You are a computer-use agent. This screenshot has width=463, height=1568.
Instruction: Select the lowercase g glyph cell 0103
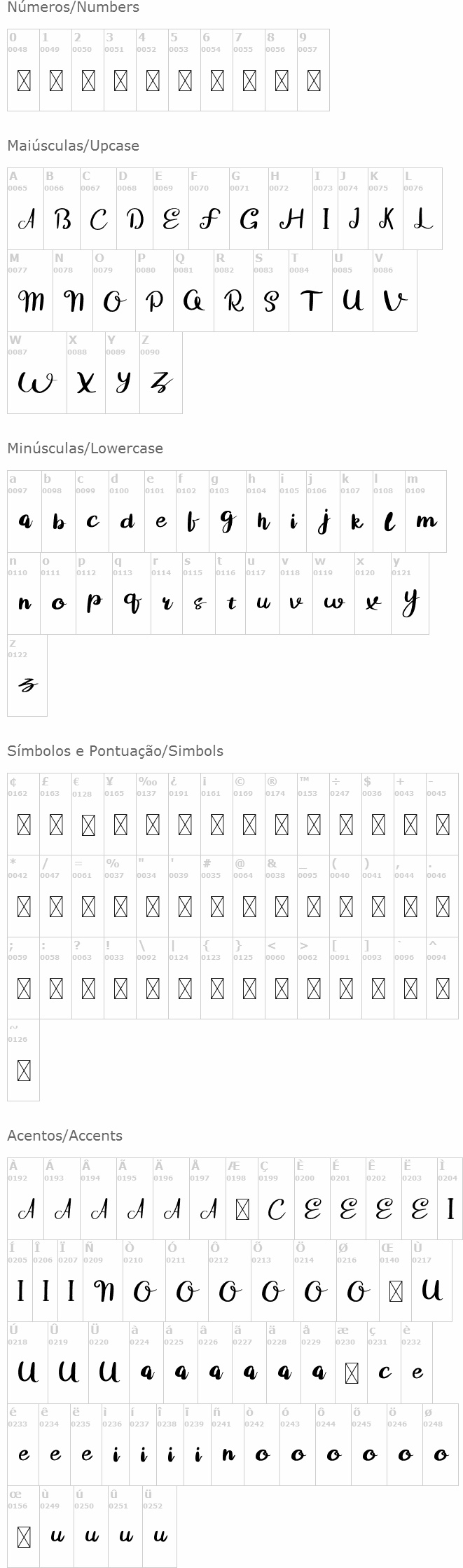[227, 511]
